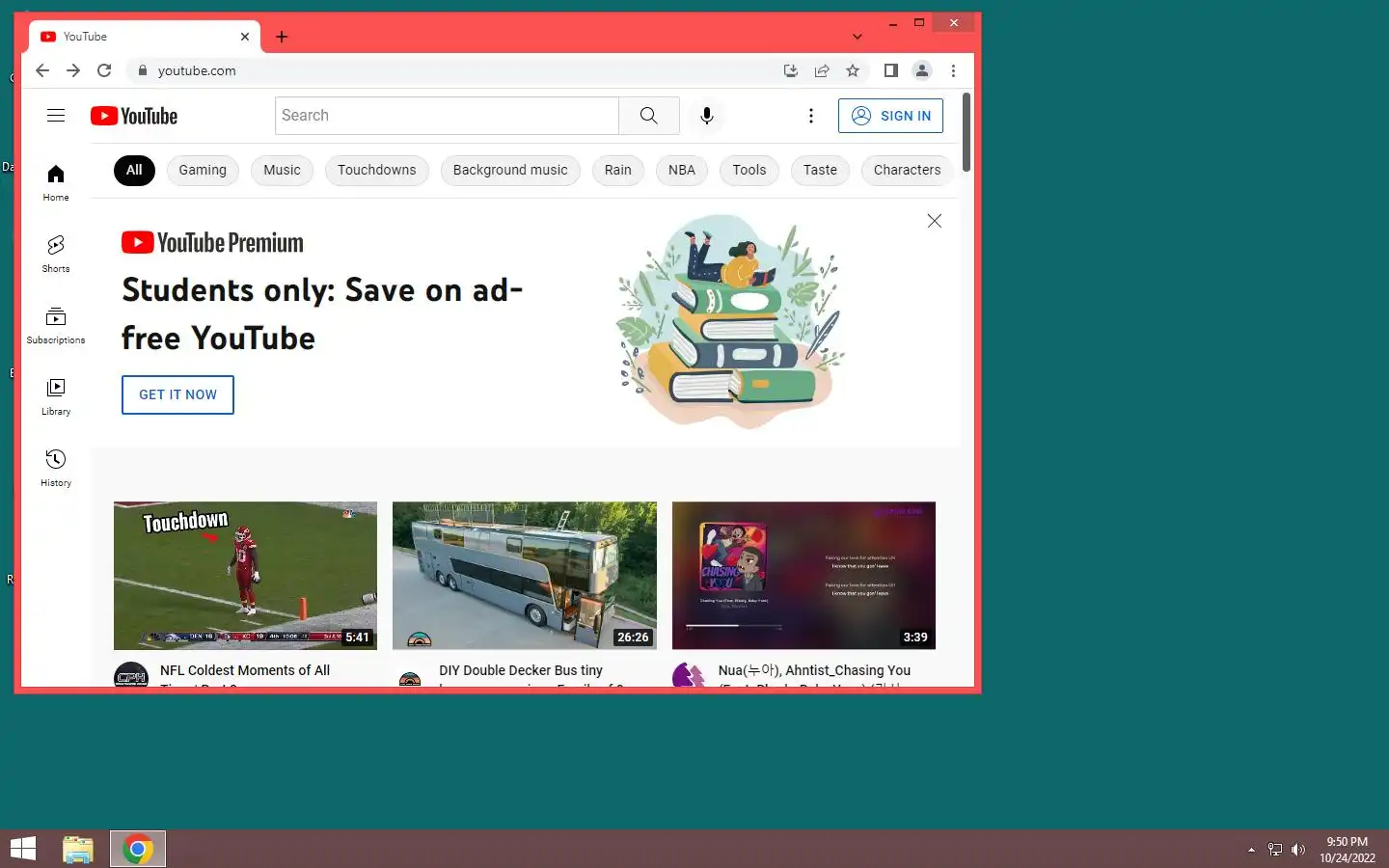Click the page vertical scrollbar
This screenshot has width=1389, height=868.
click(967, 133)
